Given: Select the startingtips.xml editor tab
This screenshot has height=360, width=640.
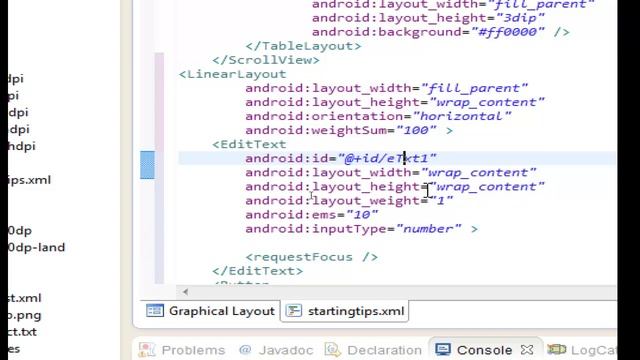Looking at the screenshot, I should [345, 311].
